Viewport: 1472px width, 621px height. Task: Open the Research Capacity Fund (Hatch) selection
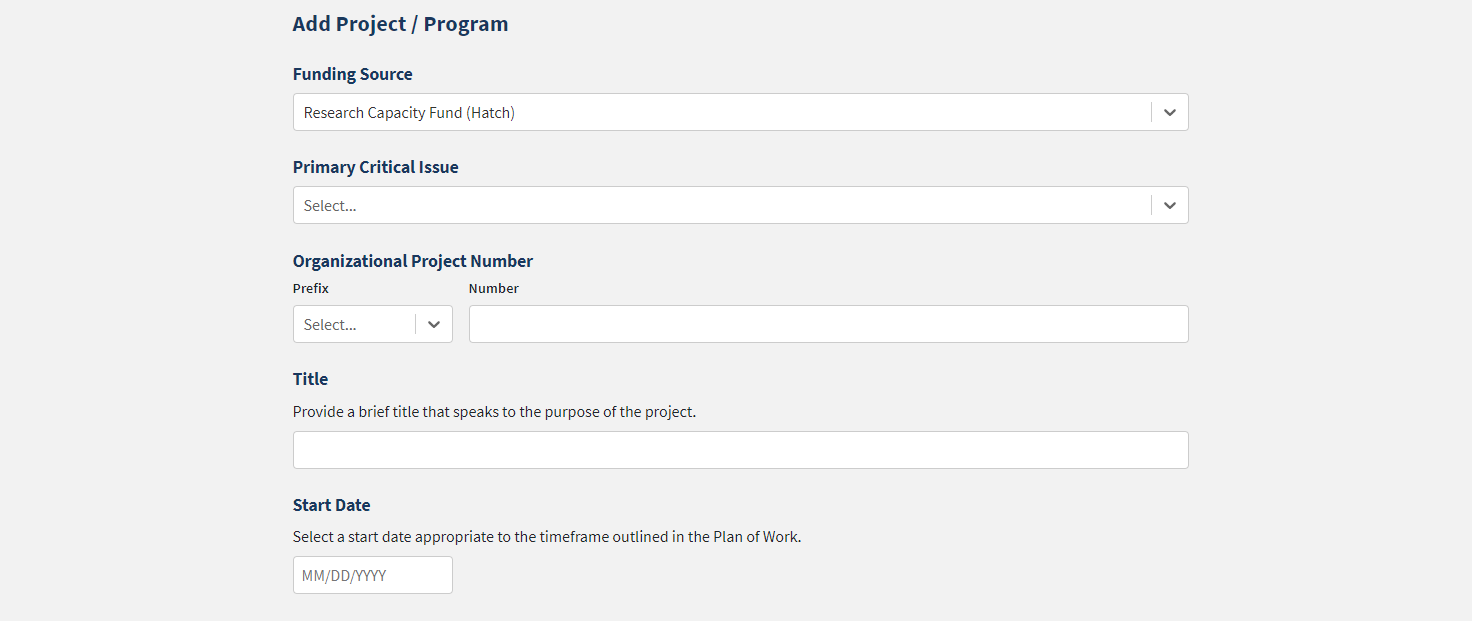720,113
